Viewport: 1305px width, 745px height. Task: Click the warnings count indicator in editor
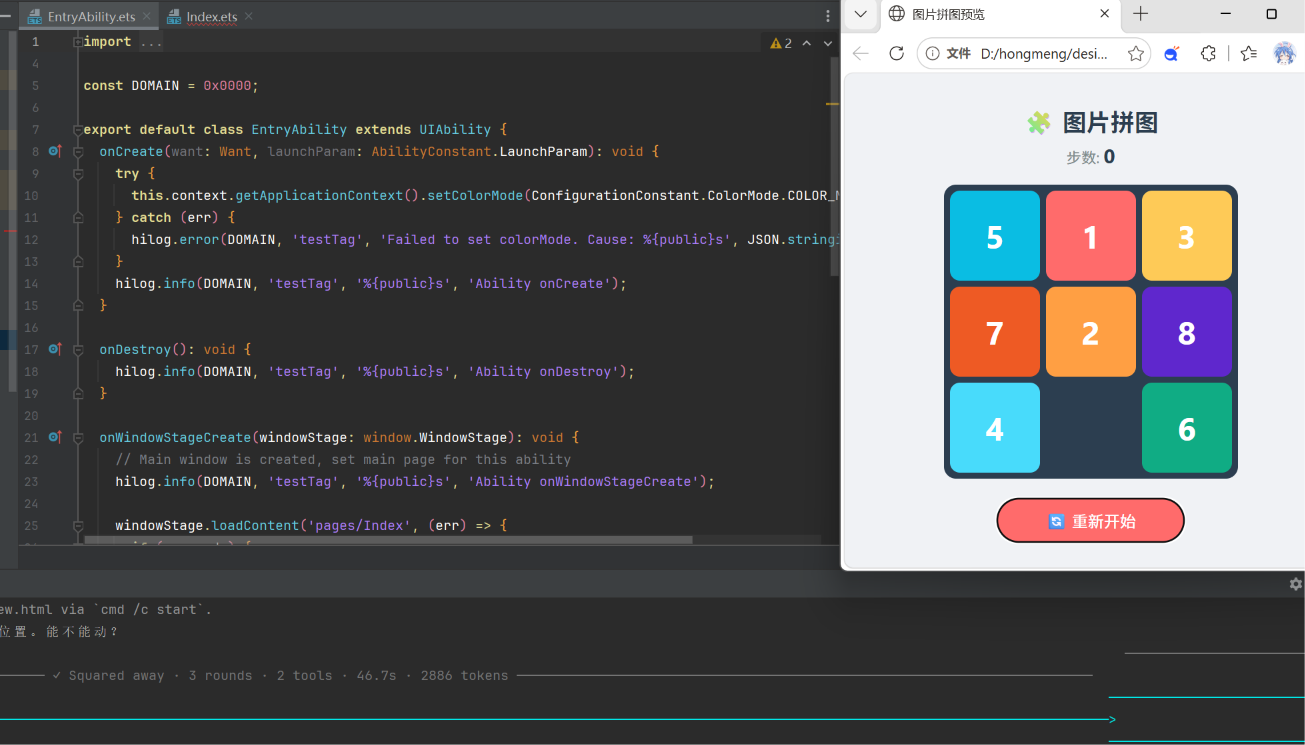point(781,43)
